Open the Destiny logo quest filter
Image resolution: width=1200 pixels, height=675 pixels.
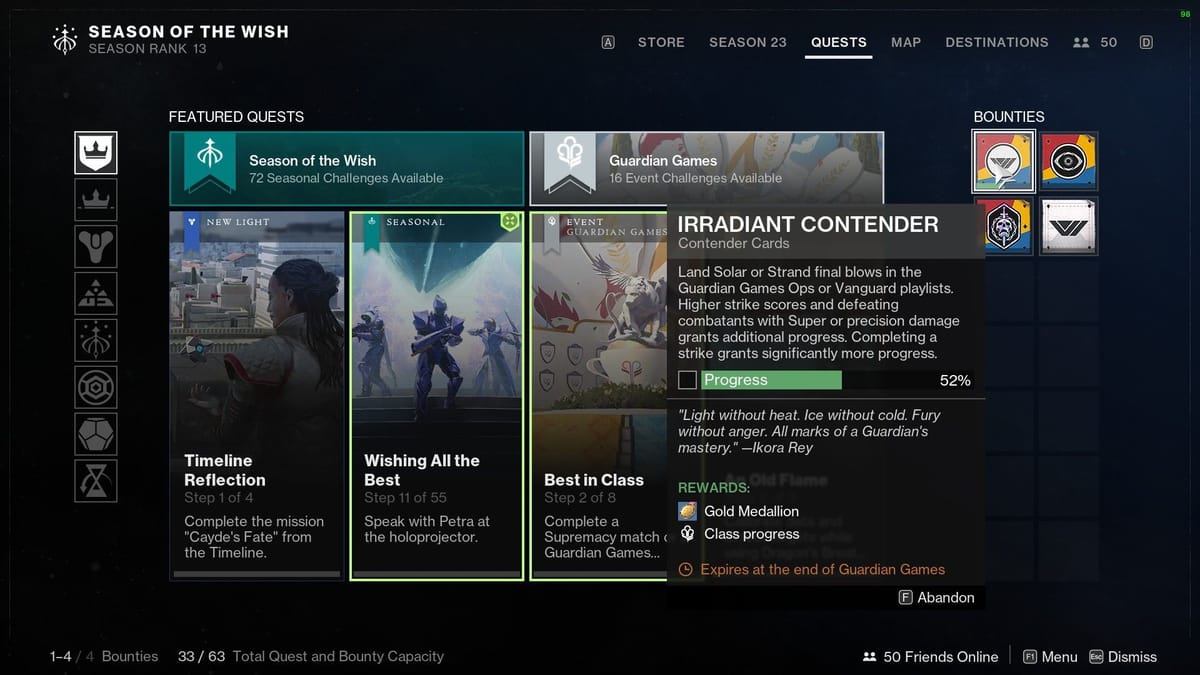[96, 246]
